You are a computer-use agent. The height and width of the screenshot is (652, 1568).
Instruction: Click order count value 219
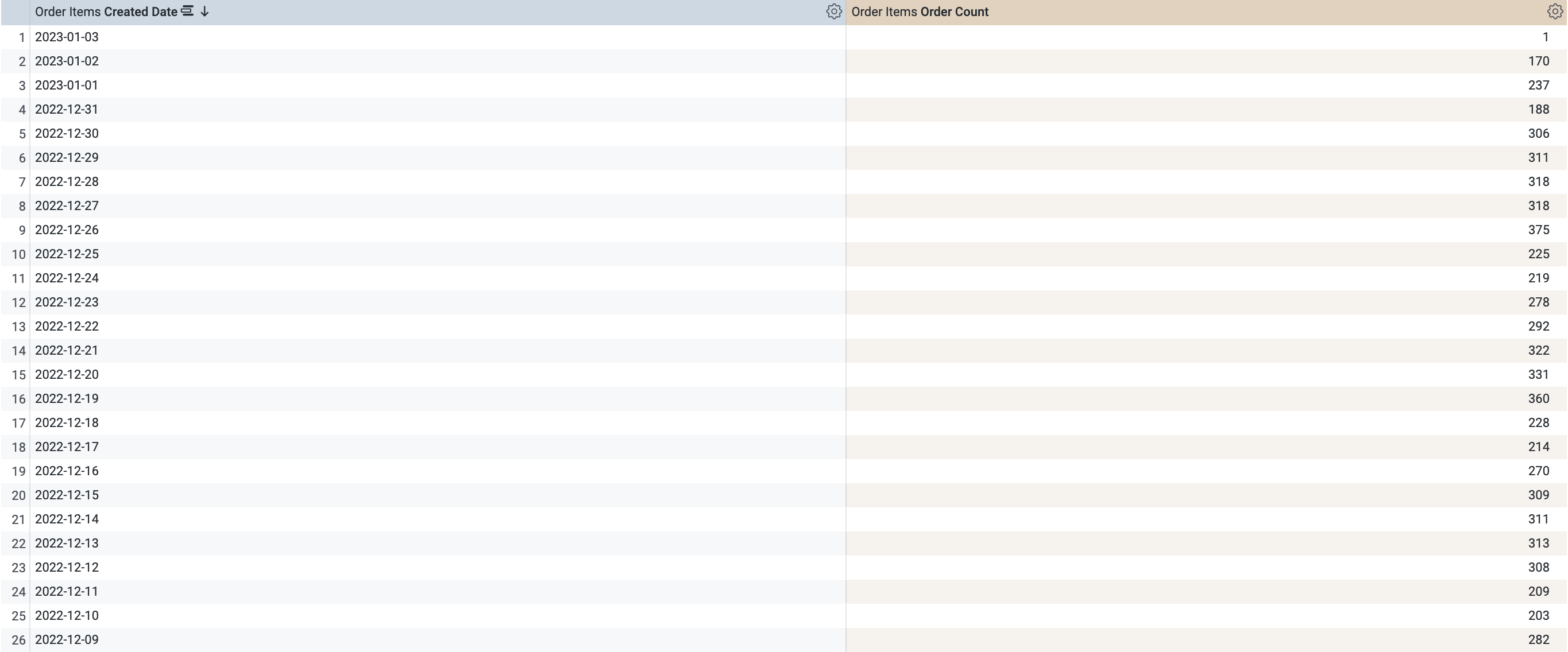tap(1539, 278)
